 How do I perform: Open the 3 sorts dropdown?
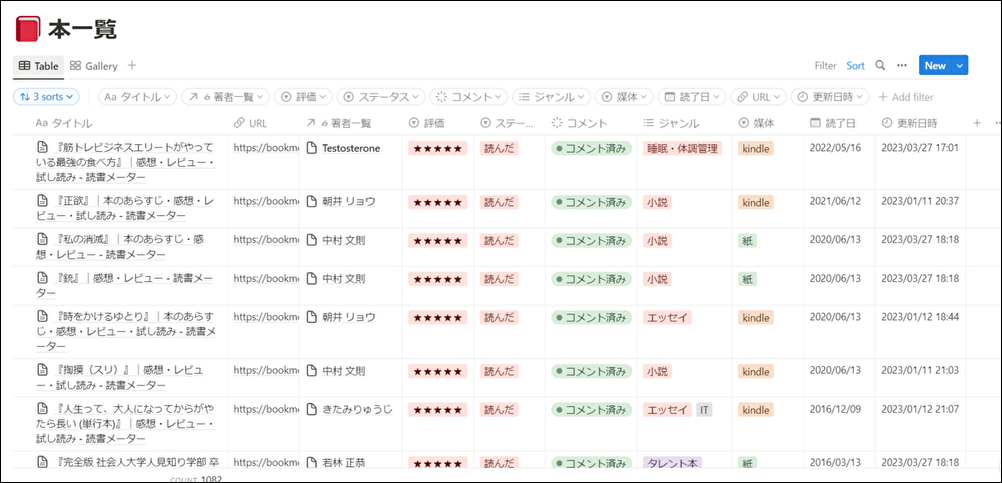[46, 96]
